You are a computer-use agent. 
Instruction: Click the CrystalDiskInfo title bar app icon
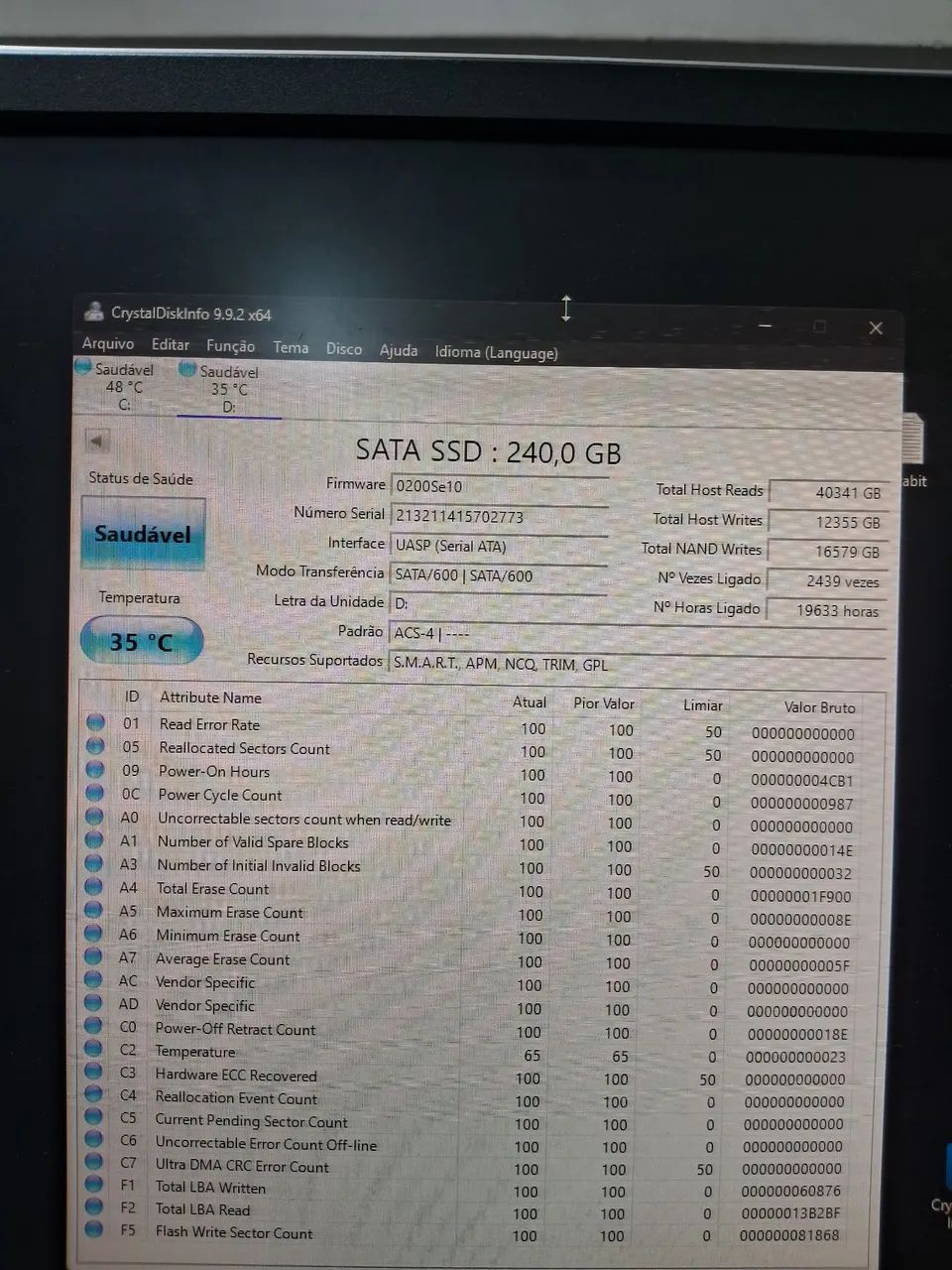(x=94, y=312)
